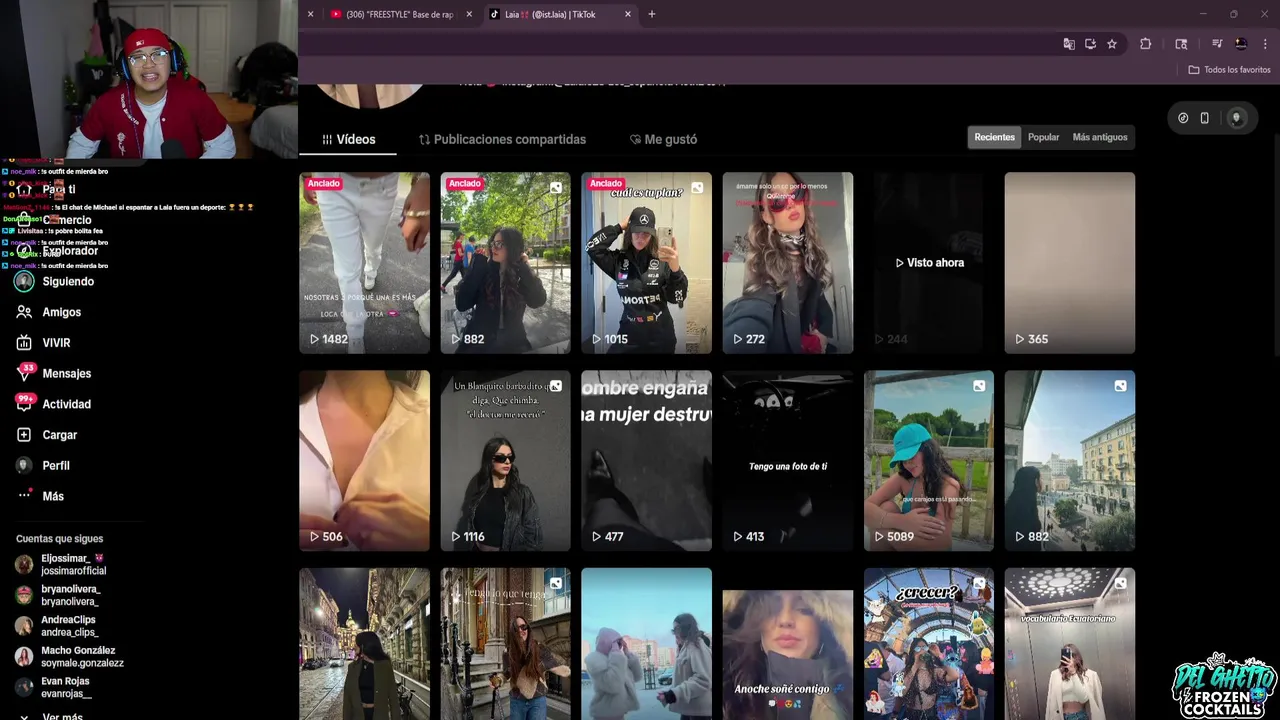Open the Chrome three-dot menu
The height and width of the screenshot is (720, 1280).
click(1265, 44)
